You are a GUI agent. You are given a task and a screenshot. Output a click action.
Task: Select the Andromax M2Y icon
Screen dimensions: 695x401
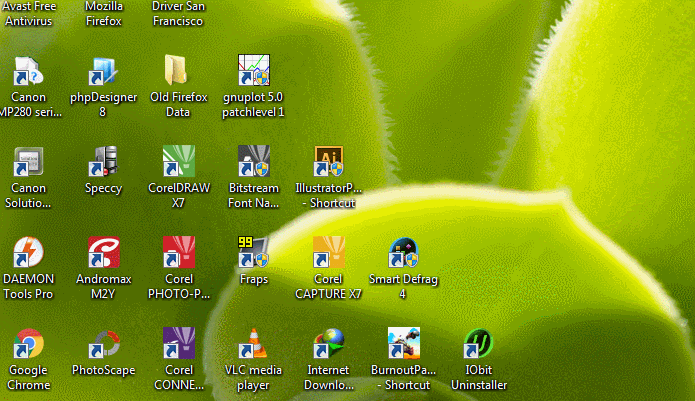[103, 252]
